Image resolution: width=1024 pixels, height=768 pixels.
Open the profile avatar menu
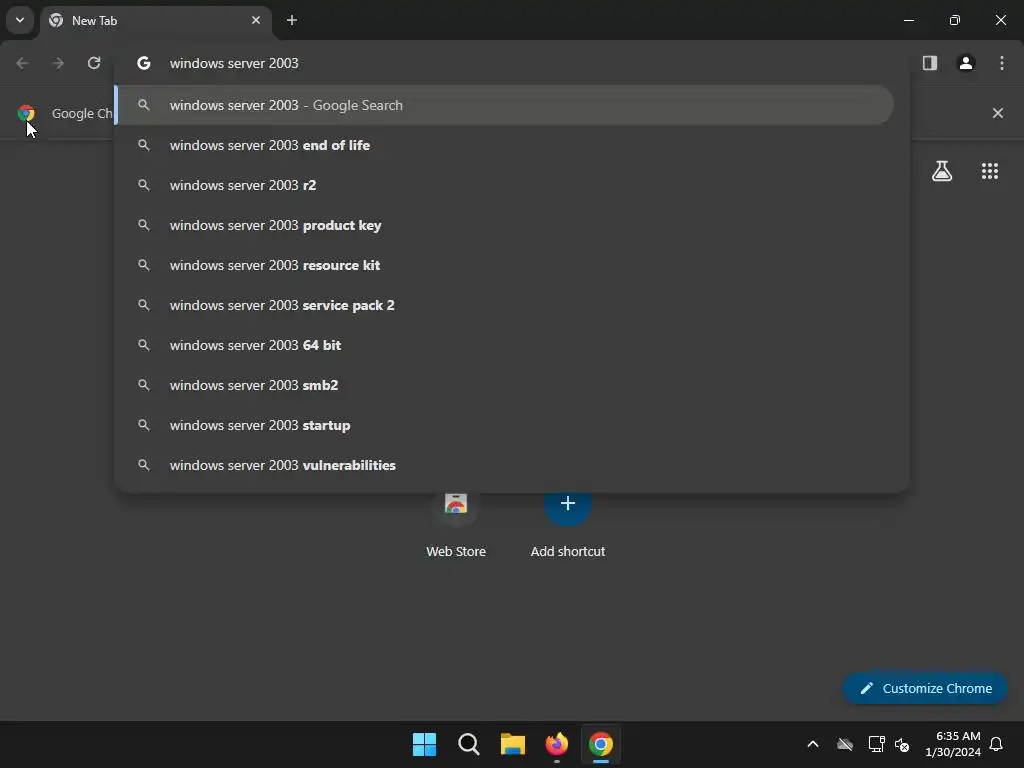click(966, 63)
